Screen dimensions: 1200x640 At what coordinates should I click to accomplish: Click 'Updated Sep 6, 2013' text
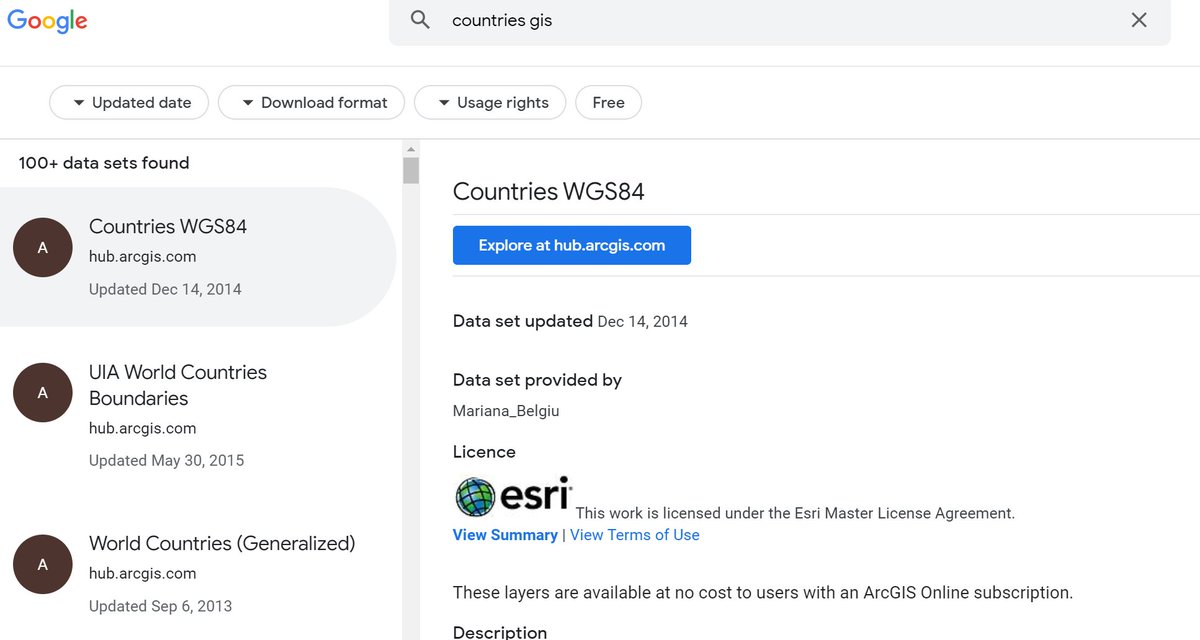click(x=161, y=606)
